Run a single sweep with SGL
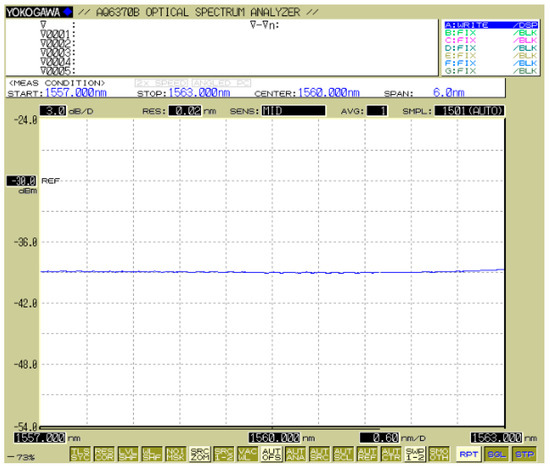This screenshot has height=468, width=550. point(496,454)
